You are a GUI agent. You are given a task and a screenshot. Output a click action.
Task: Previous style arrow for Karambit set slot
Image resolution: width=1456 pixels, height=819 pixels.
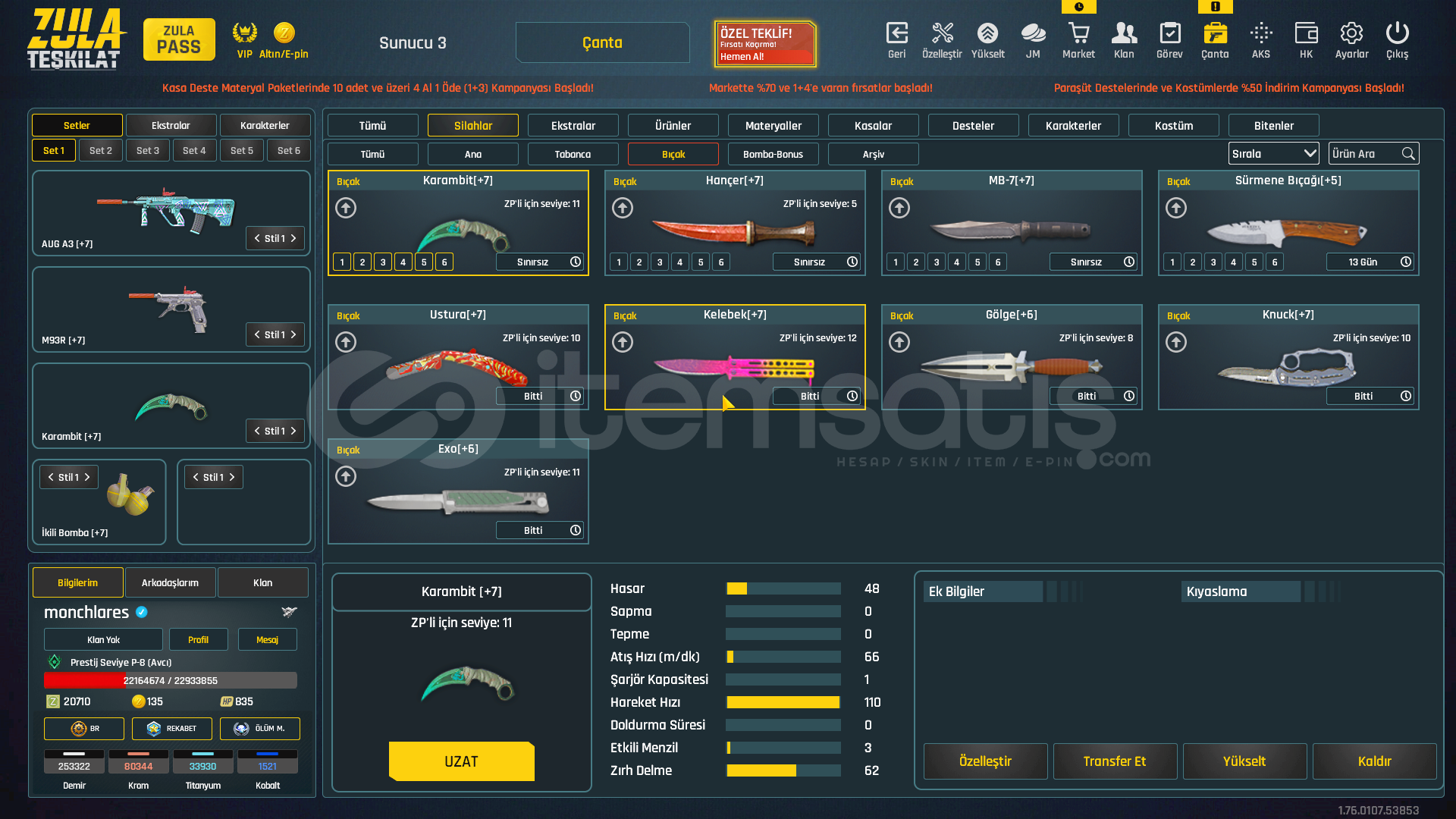(x=257, y=431)
